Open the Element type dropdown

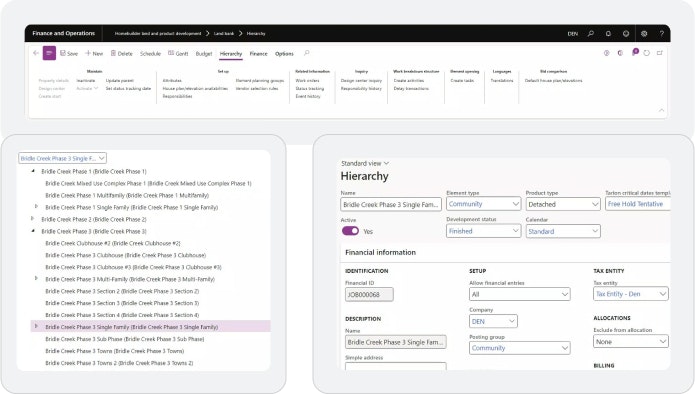coord(484,204)
